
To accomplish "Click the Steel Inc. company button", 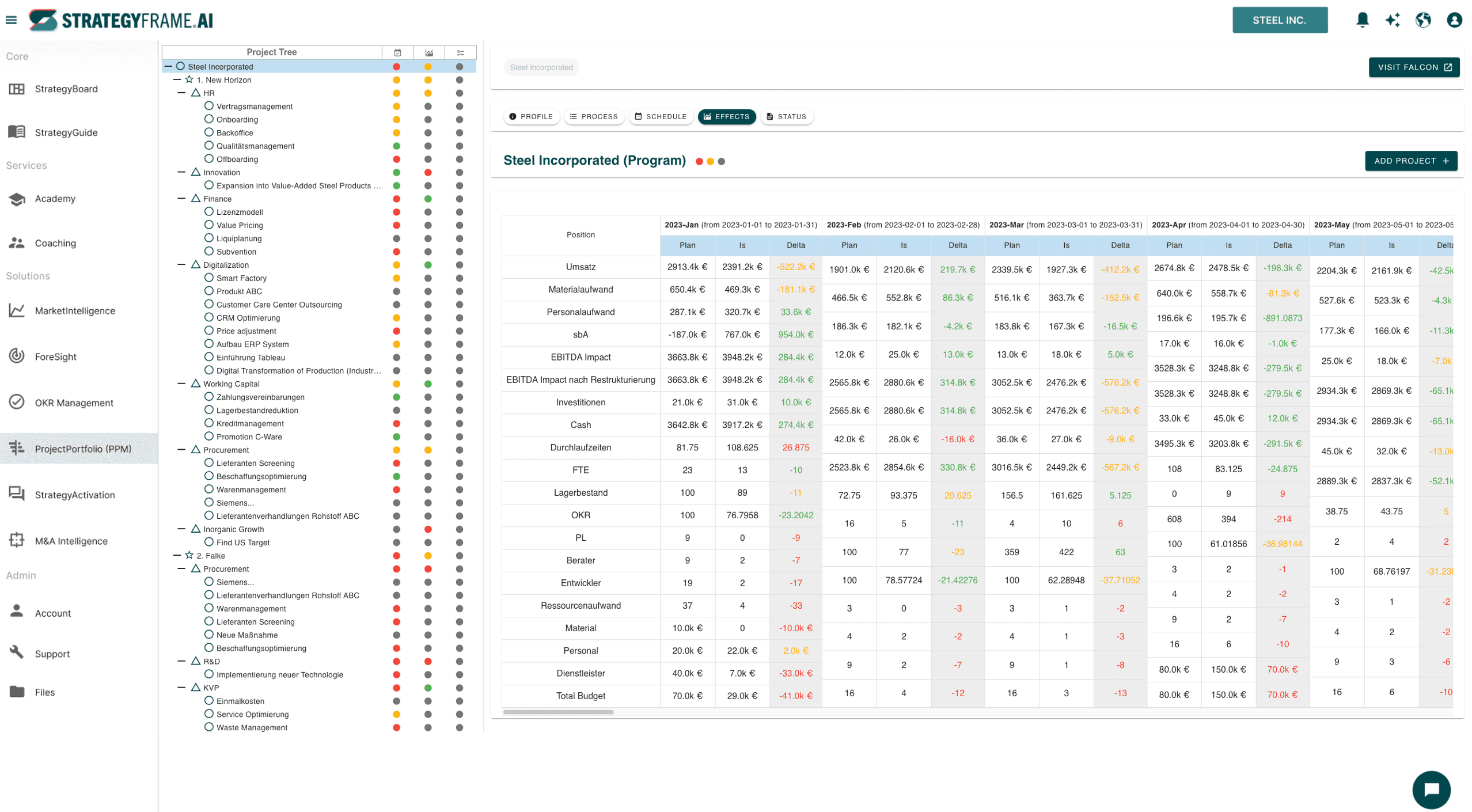I will 1280,20.
